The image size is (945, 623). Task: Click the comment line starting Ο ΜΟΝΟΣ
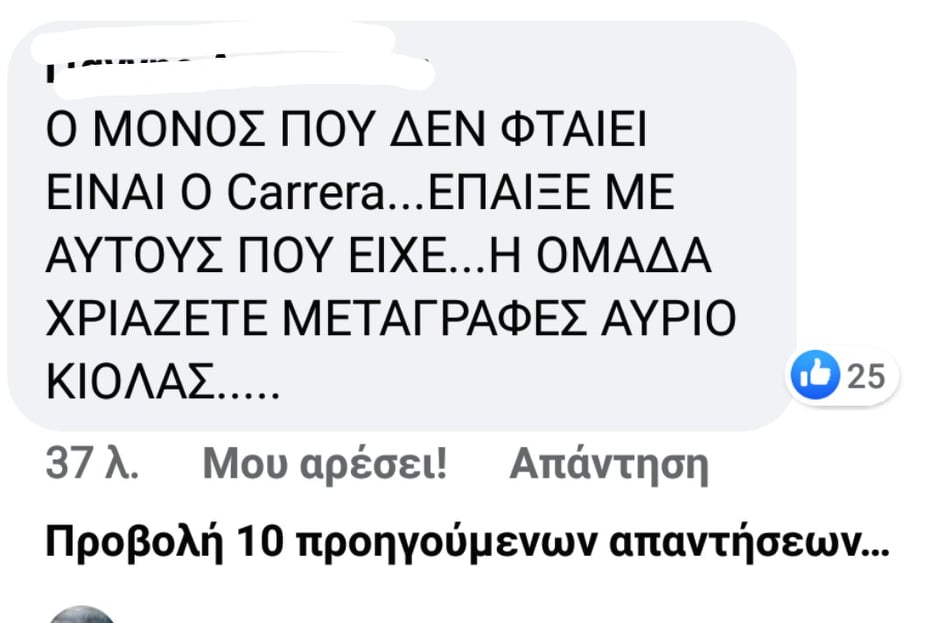click(x=346, y=130)
